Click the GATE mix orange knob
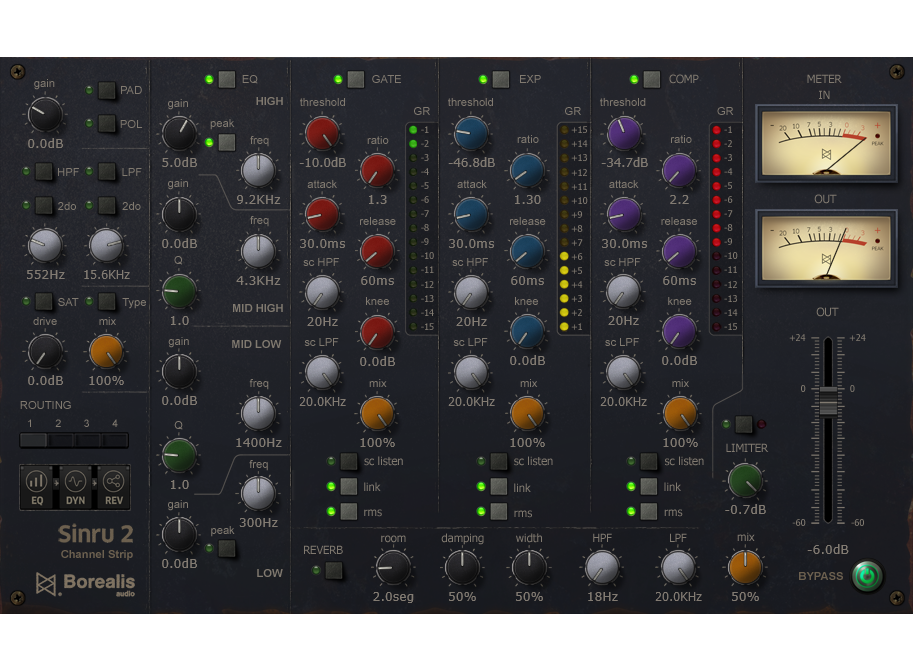This screenshot has height=671, width=913. coord(377,414)
